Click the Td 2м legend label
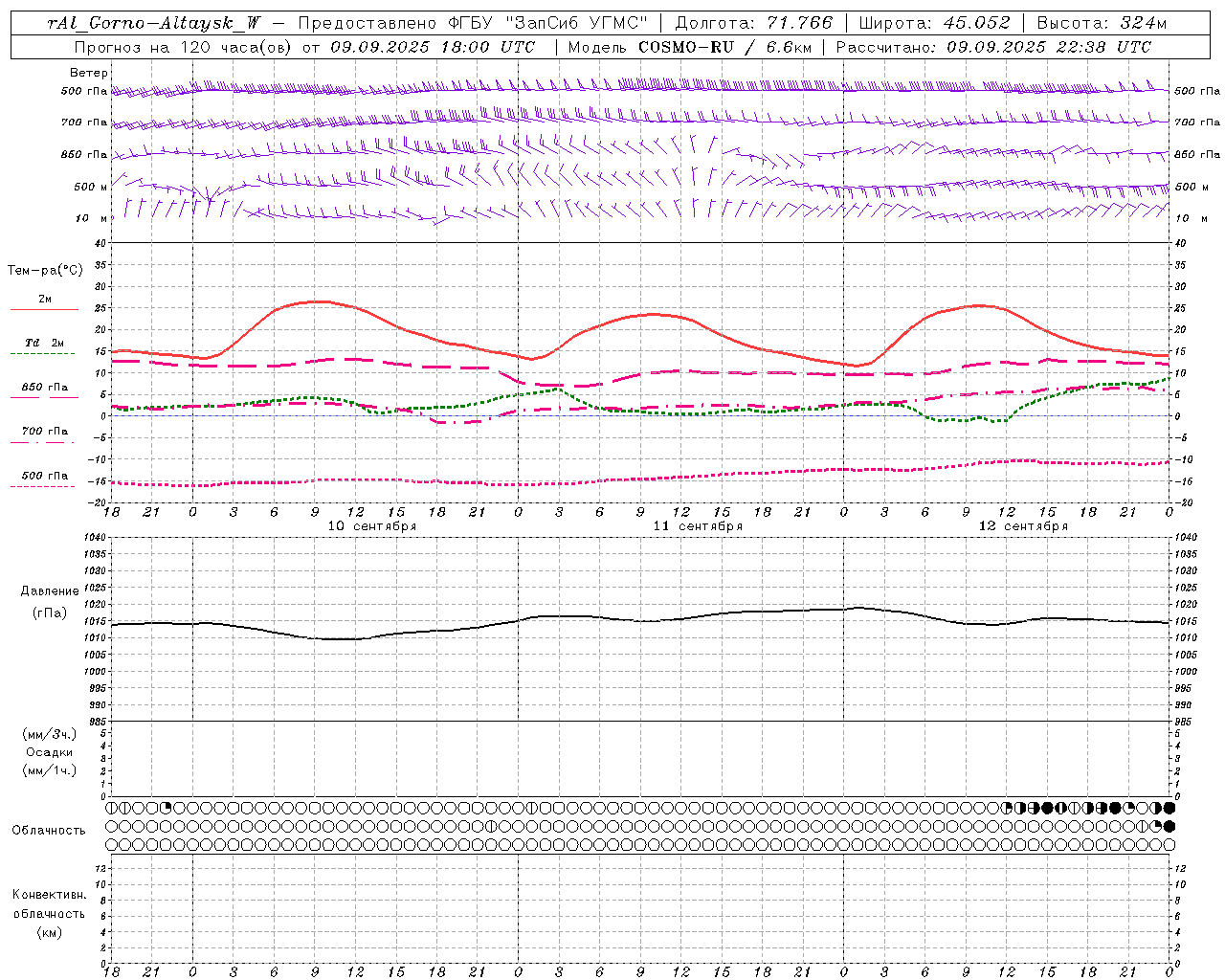1225x980 pixels. (45, 343)
